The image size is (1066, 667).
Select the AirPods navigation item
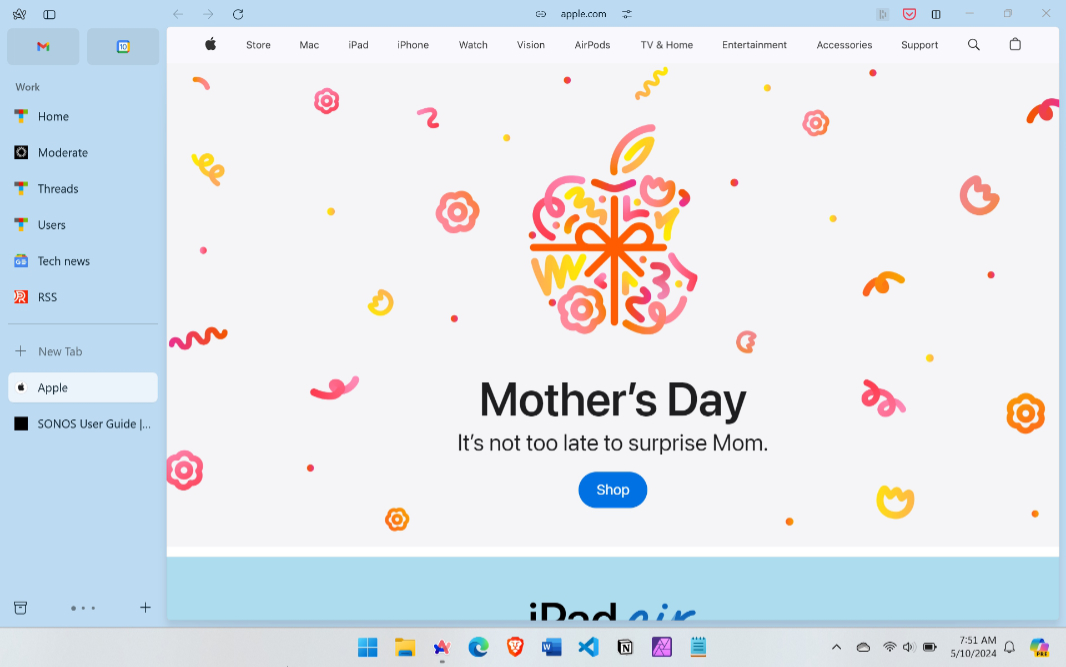[x=592, y=45]
